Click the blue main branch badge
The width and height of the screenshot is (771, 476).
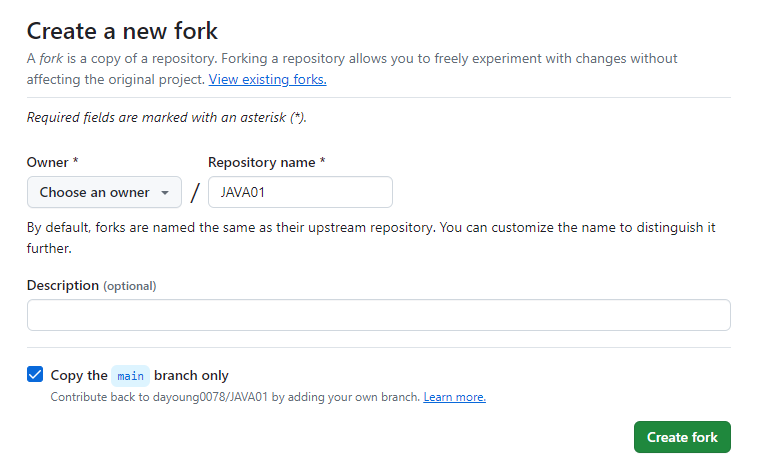point(130,376)
